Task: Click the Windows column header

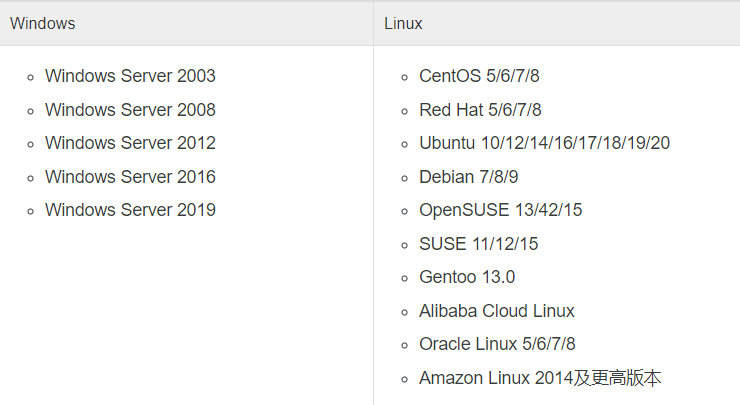Action: [x=42, y=23]
